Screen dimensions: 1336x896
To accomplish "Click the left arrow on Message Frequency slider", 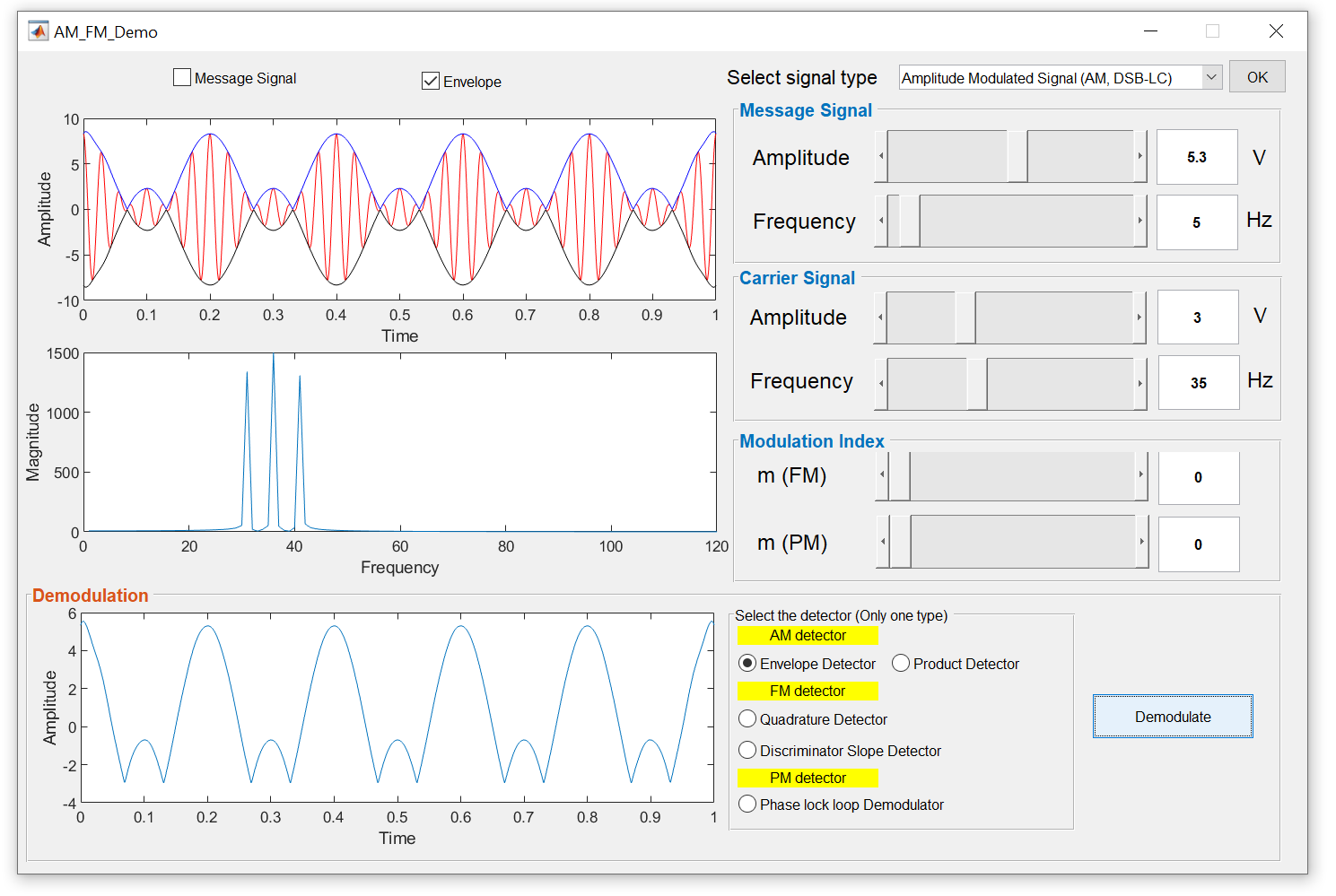I will click(881, 222).
